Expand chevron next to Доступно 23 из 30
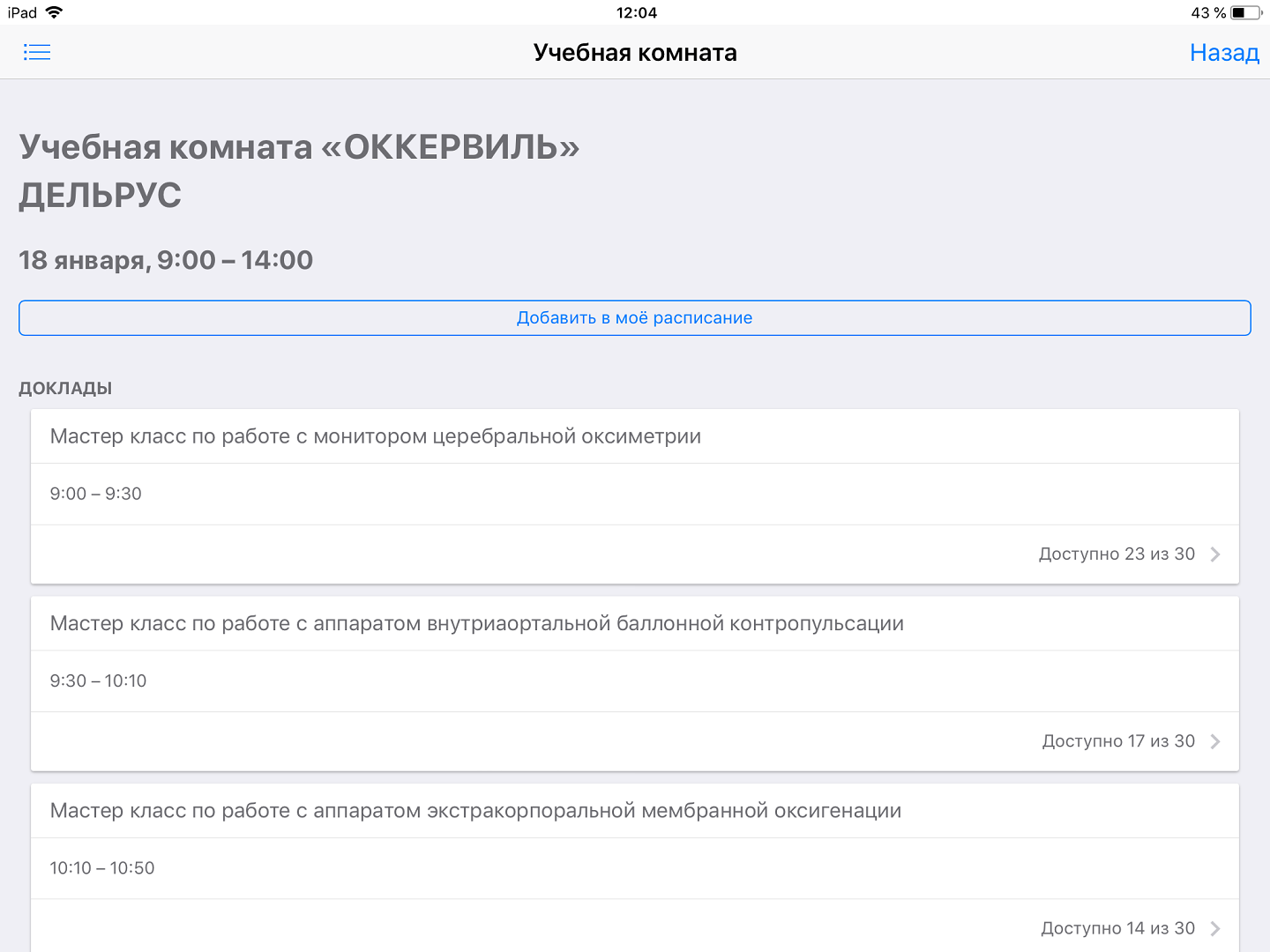 point(1215,554)
